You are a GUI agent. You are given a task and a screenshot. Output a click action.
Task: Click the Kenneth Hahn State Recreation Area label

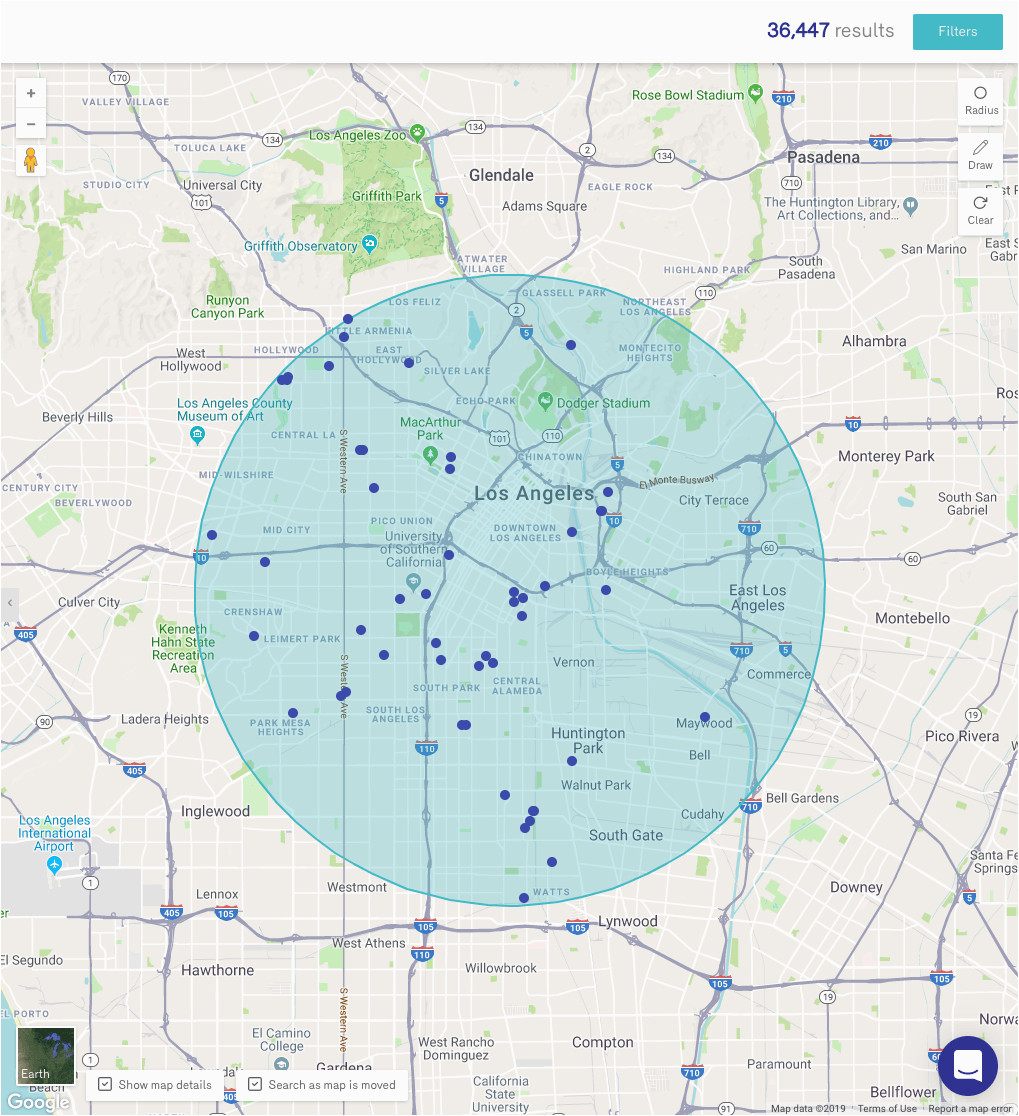183,648
